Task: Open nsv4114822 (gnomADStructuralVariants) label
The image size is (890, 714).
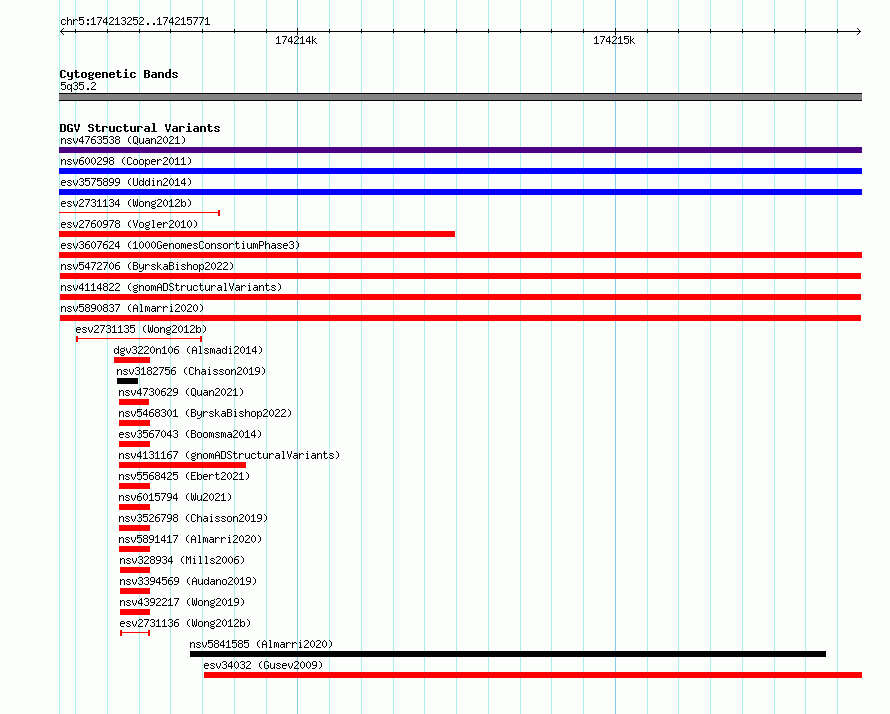Action: tap(171, 287)
